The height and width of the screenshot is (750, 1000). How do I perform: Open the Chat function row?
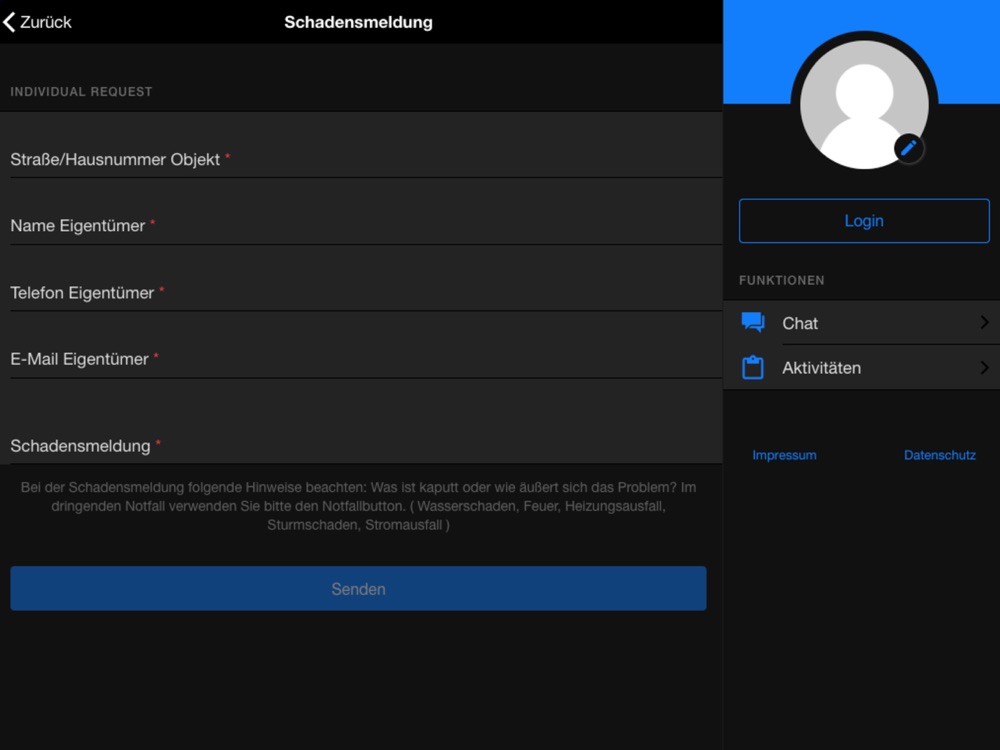[862, 323]
